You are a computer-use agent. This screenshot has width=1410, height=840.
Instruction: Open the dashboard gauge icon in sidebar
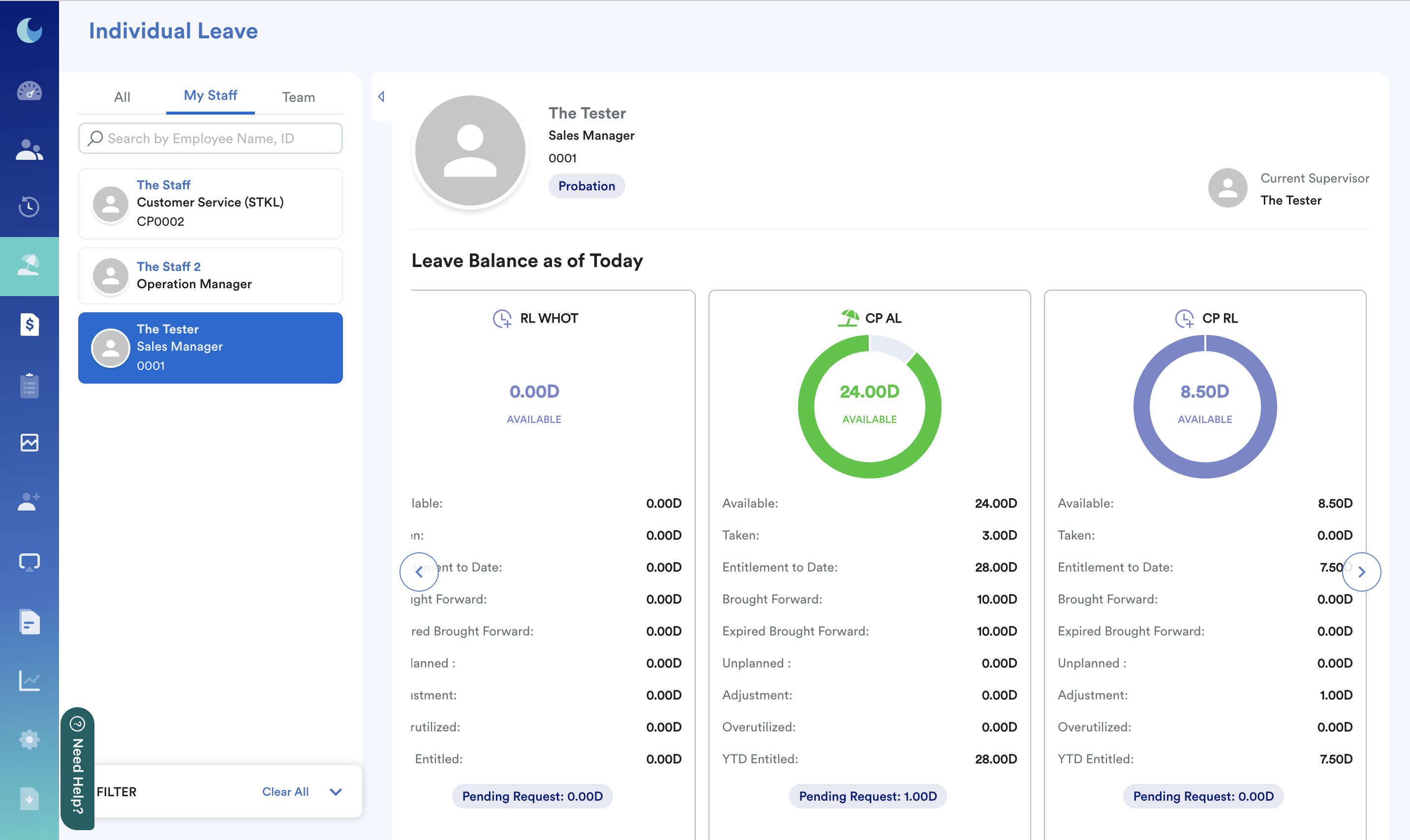coord(30,91)
